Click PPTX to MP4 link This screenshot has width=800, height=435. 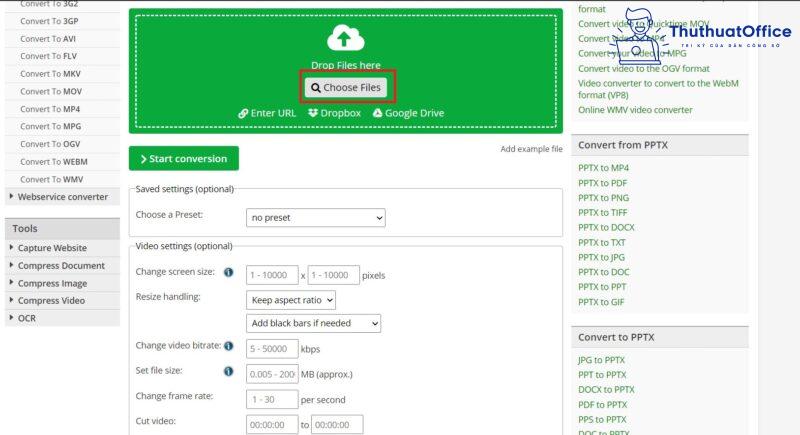pos(603,168)
